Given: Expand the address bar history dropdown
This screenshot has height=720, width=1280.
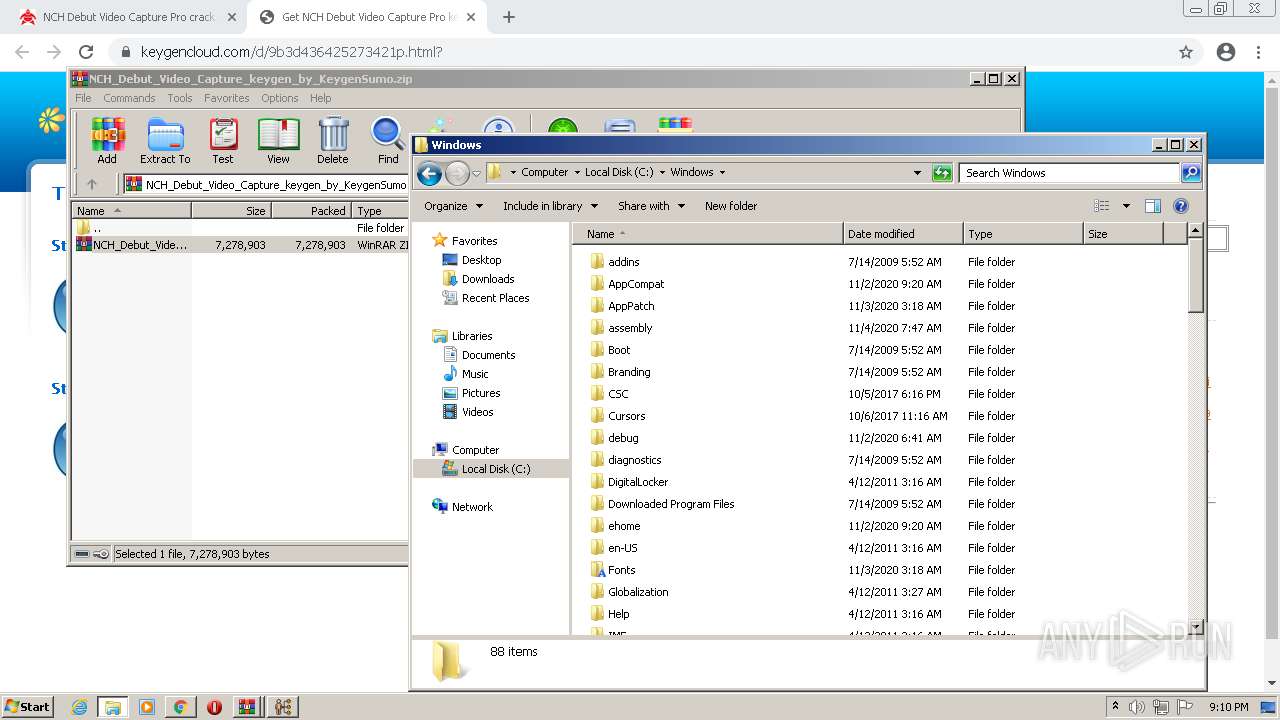Looking at the screenshot, I should click(917, 173).
